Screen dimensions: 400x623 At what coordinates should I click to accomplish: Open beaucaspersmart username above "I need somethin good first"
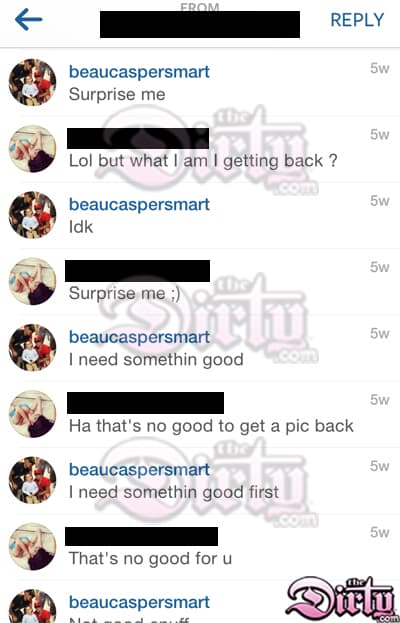[x=139, y=470]
